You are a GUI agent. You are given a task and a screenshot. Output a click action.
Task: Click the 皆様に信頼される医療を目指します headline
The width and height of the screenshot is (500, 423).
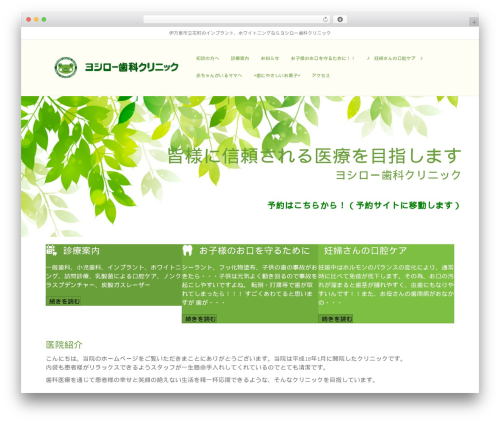(x=314, y=156)
